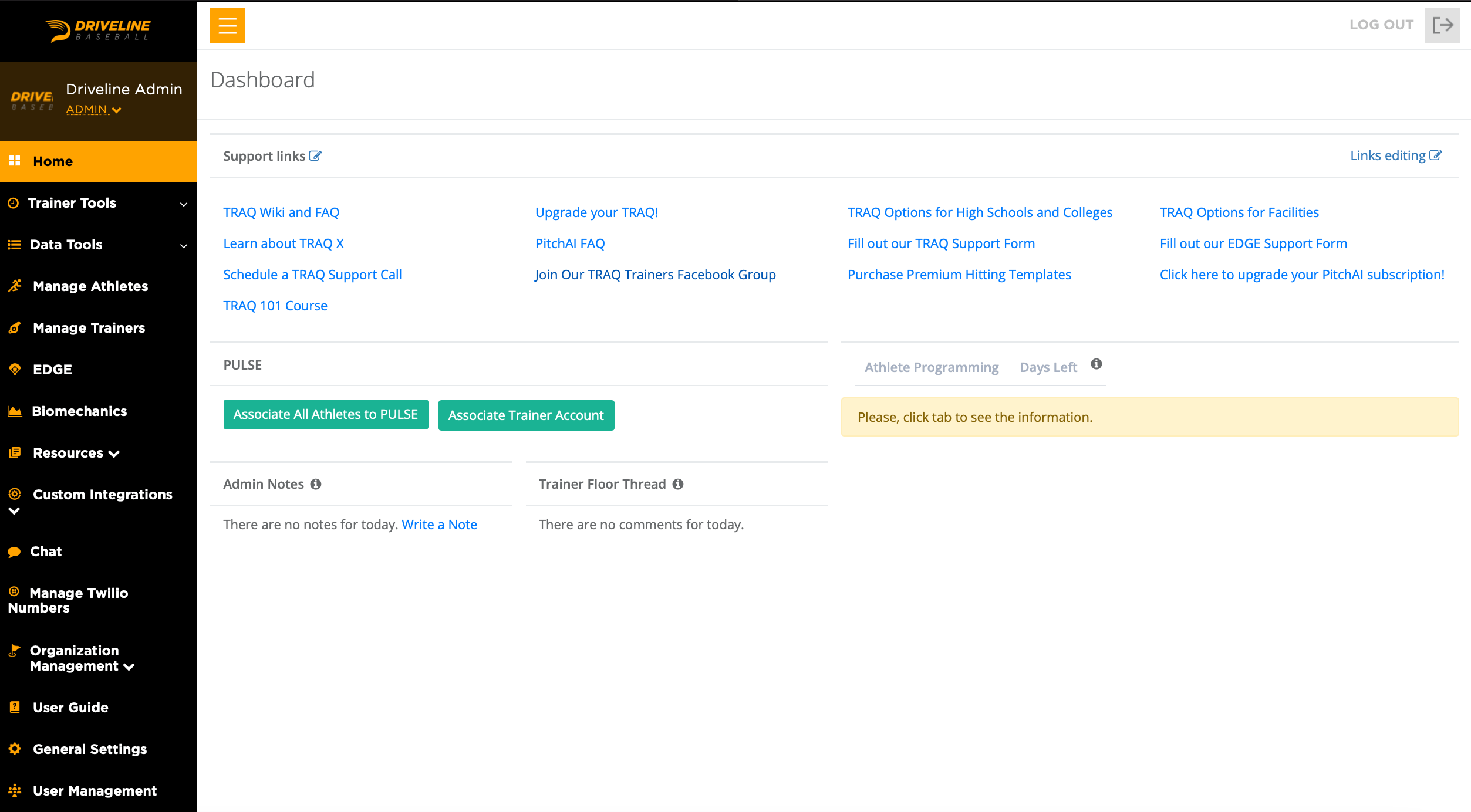The image size is (1471, 812).
Task: Open Manage Athletes in the sidebar
Action: click(x=99, y=286)
